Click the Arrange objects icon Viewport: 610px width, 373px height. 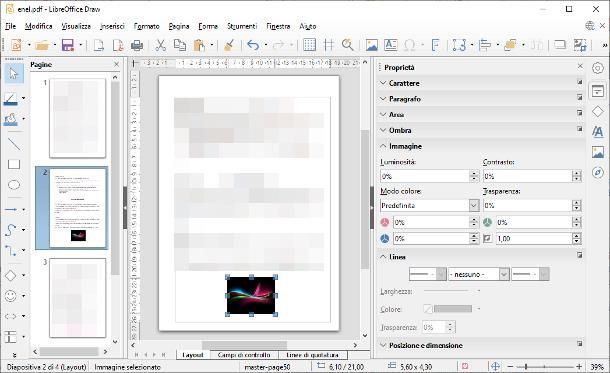(510, 45)
